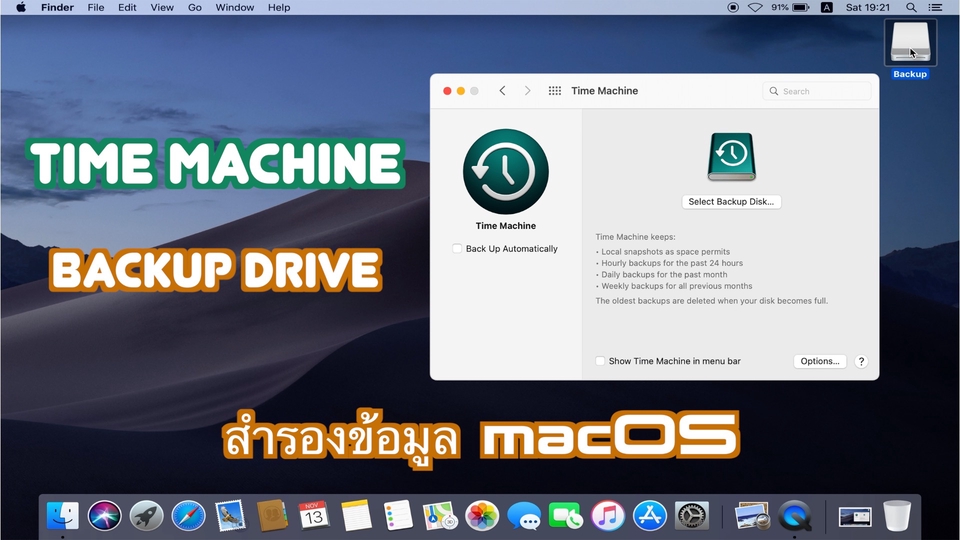Open the Edit menu

(127, 7)
